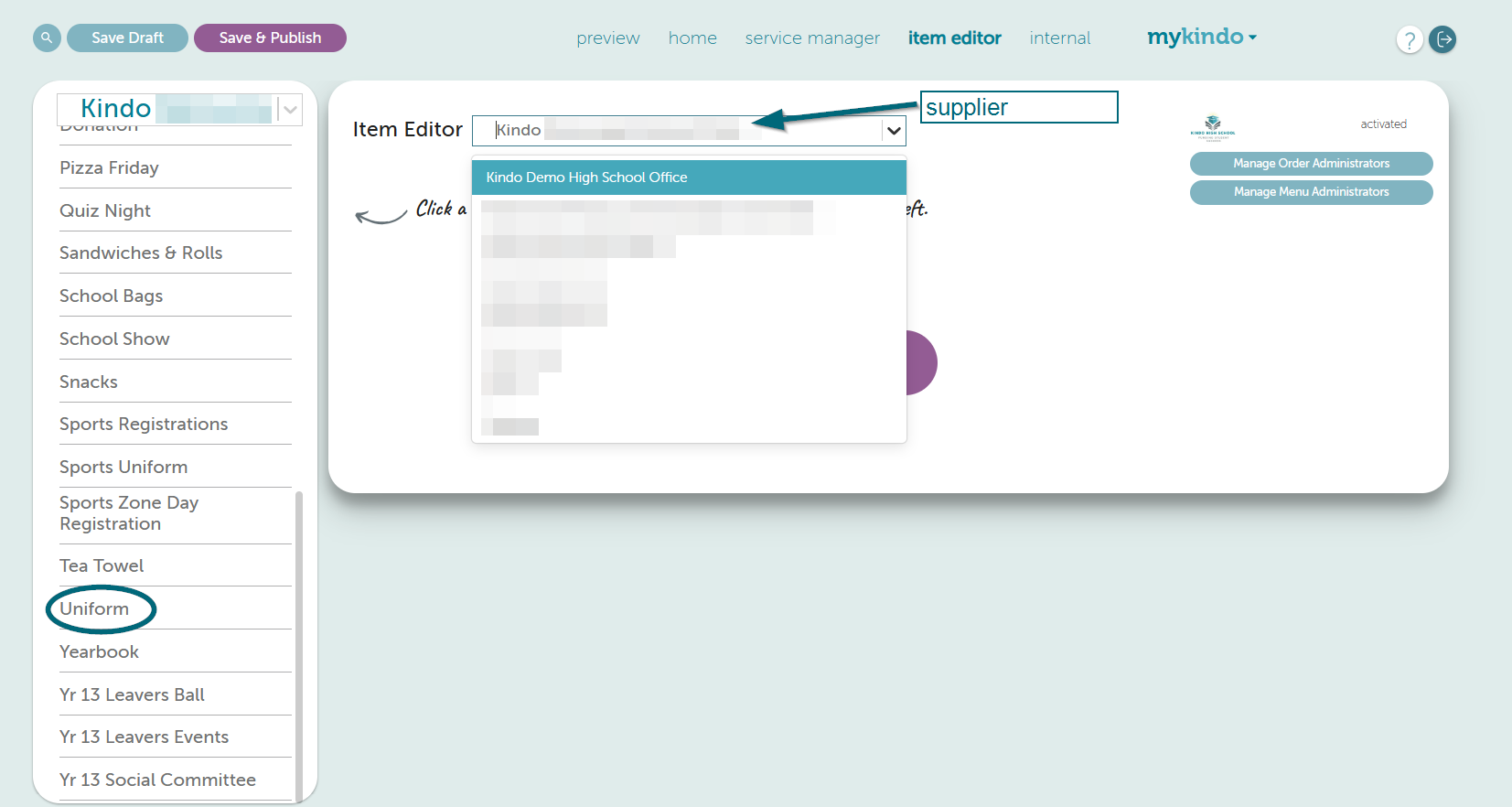Open the Uniform category
Screen dimensions: 1512x807
(94, 608)
